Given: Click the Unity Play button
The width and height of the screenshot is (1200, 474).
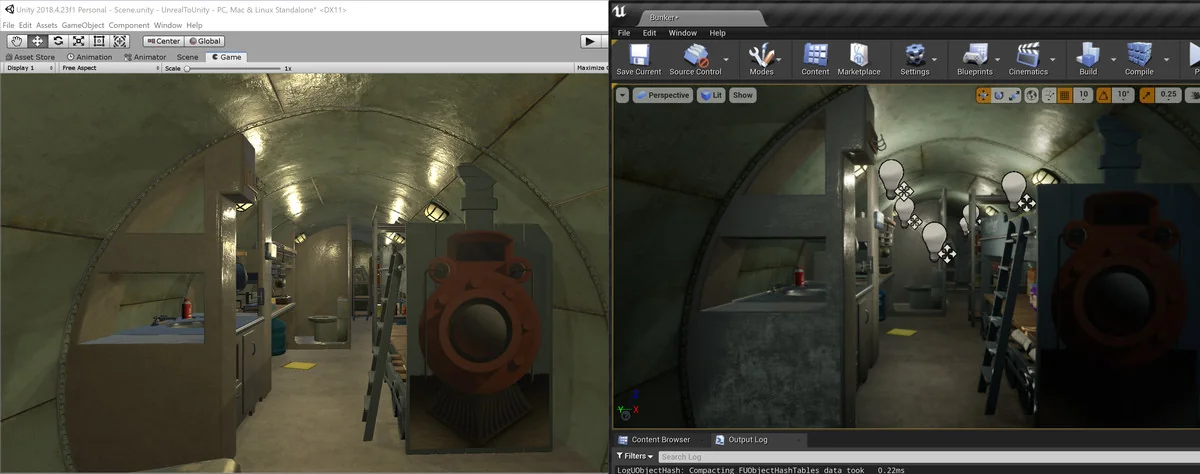Looking at the screenshot, I should click(x=590, y=41).
